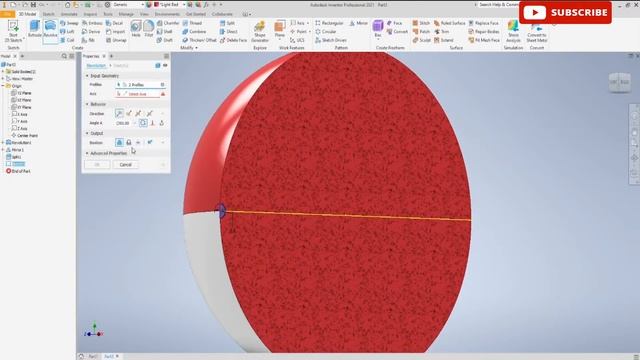The height and width of the screenshot is (360, 640).
Task: Select the Join boolean output option
Action: tap(119, 142)
